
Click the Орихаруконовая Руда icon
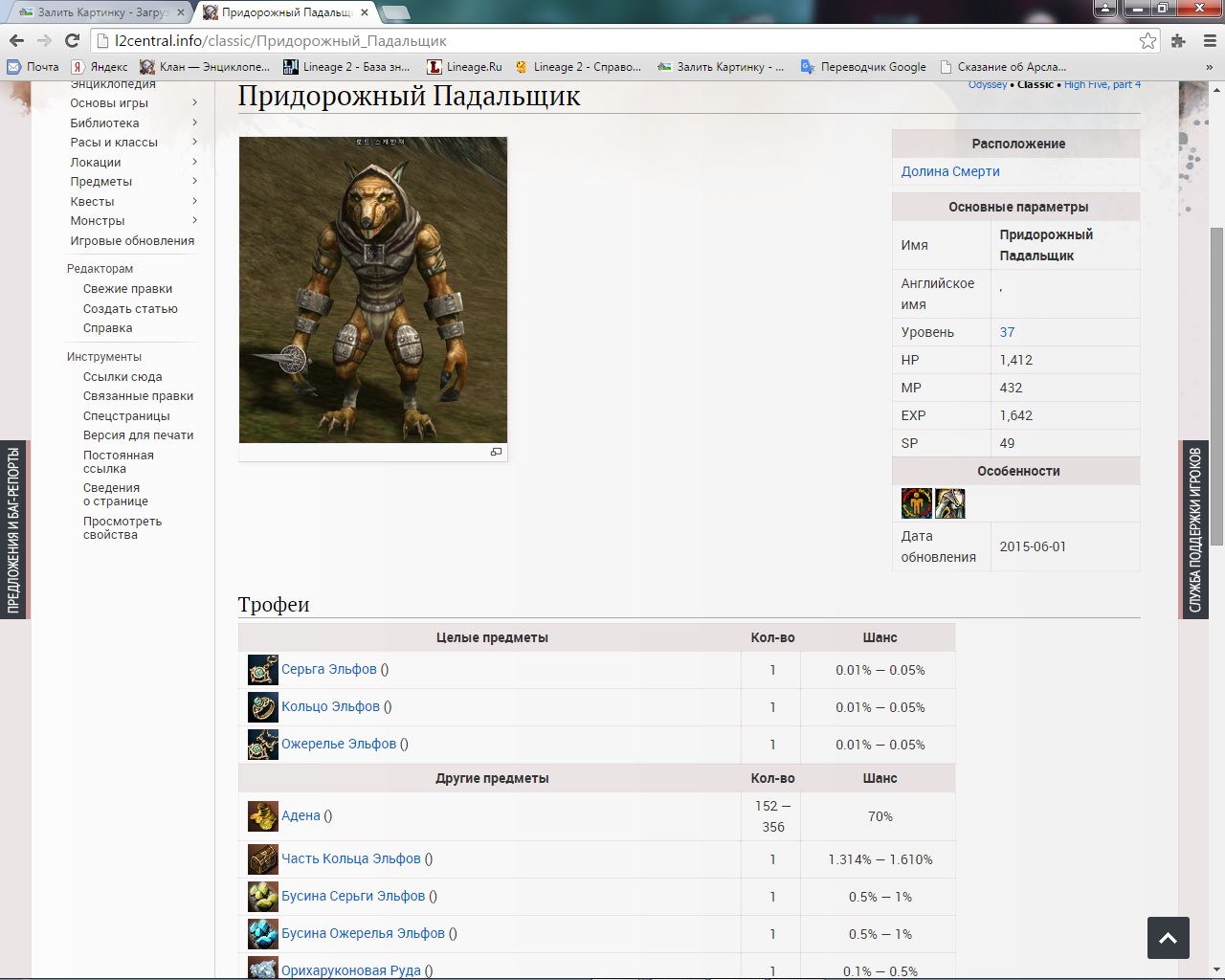coord(262,968)
